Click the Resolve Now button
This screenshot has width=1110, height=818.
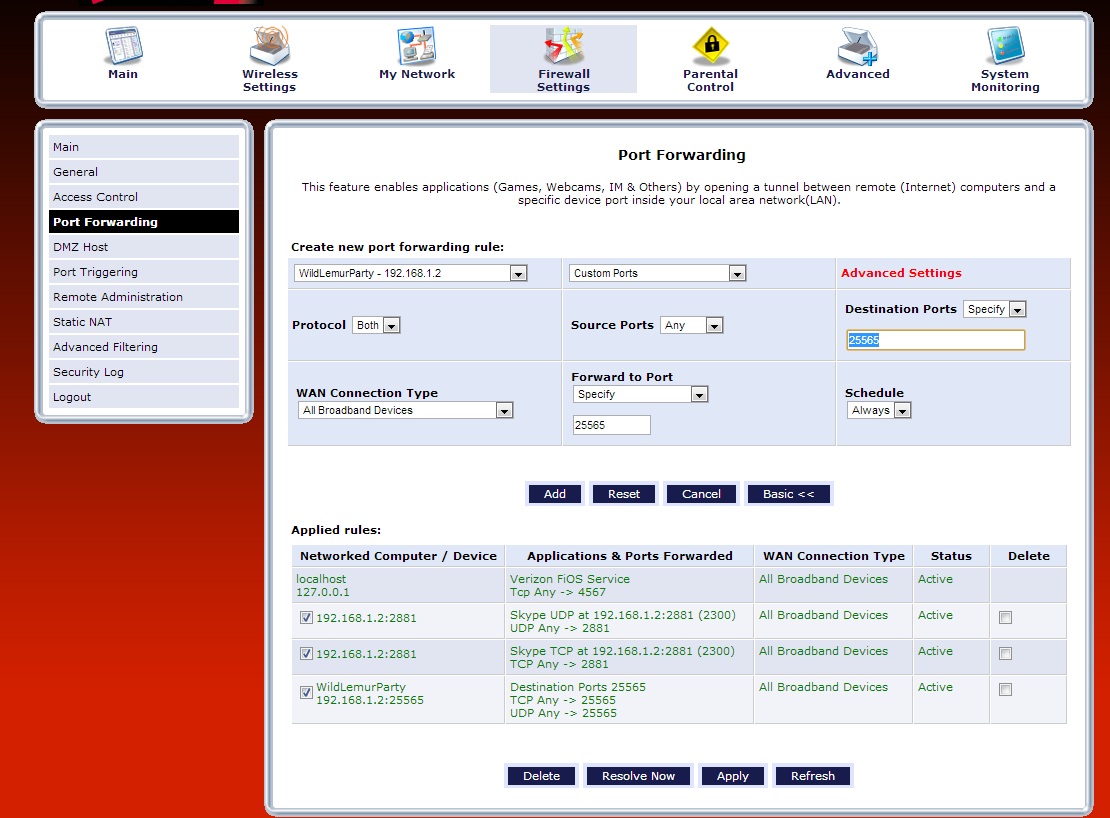pos(639,776)
